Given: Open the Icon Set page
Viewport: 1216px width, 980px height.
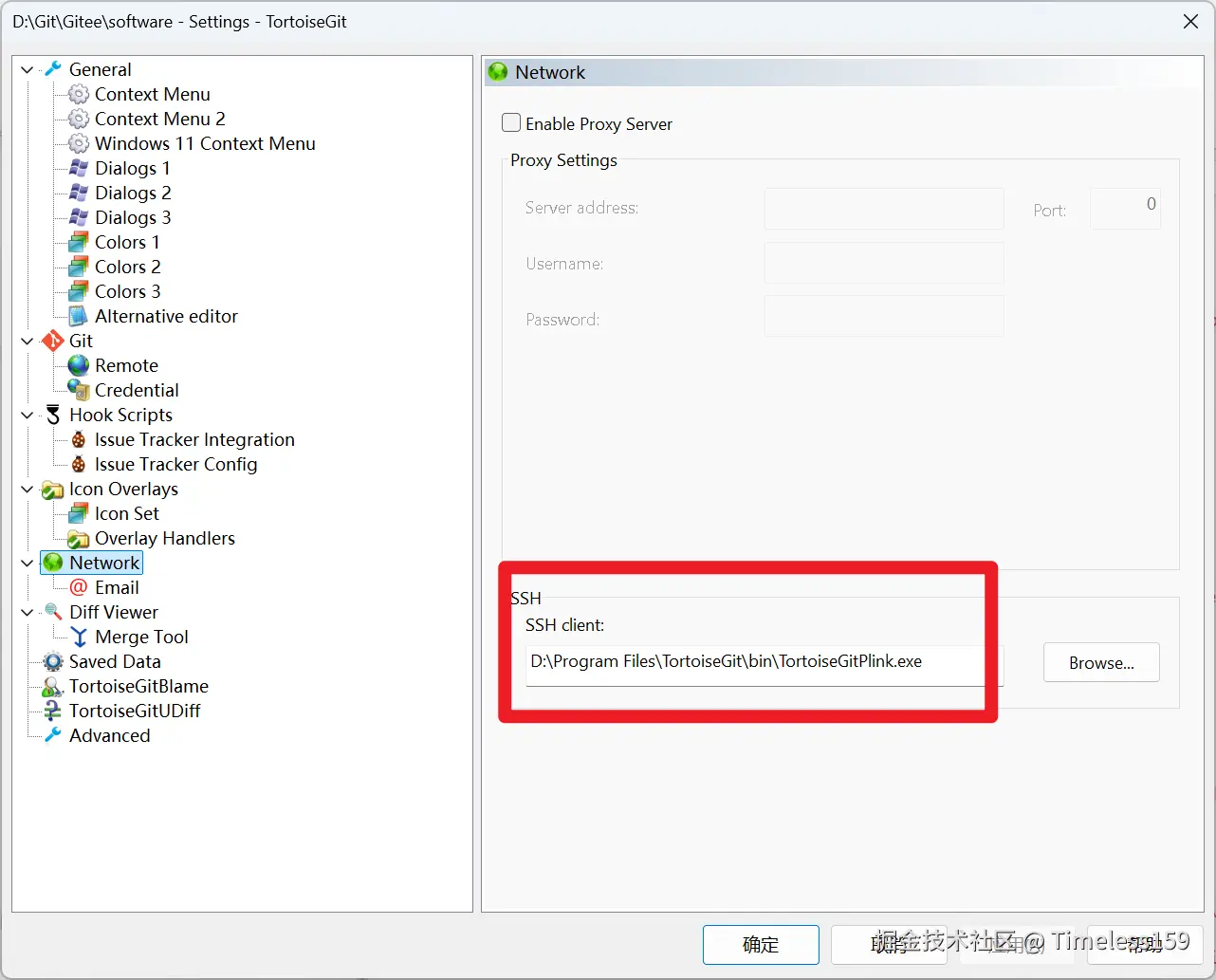Looking at the screenshot, I should (127, 513).
